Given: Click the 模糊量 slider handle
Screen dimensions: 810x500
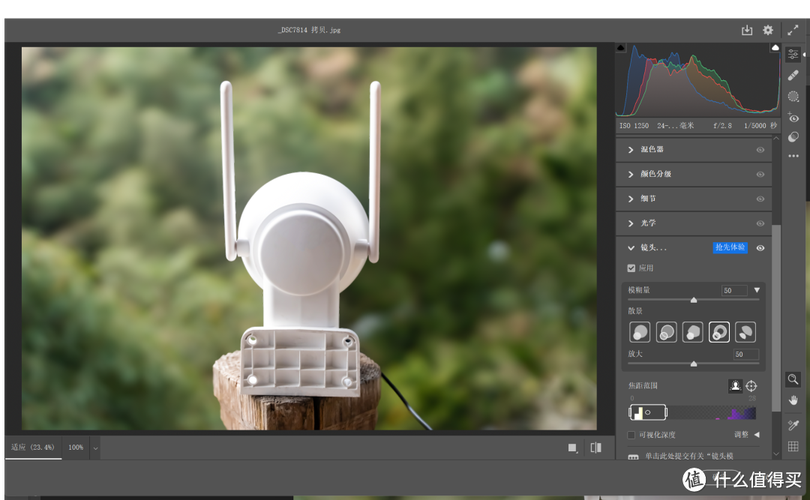Looking at the screenshot, I should click(694, 300).
